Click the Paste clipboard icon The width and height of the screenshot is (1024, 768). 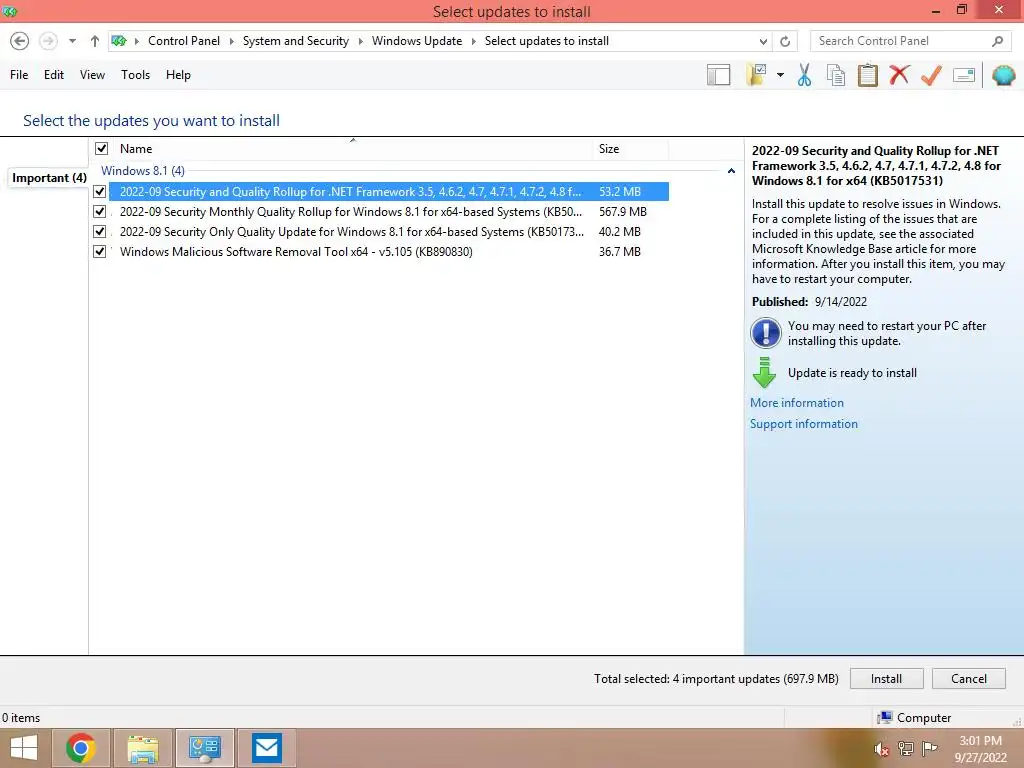tap(868, 75)
